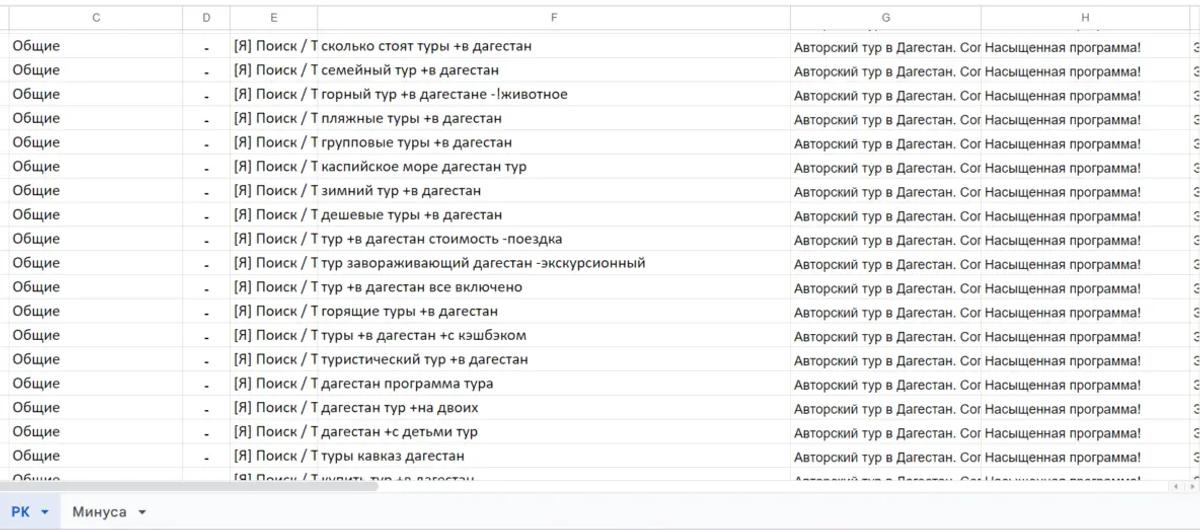1200x530 pixels.
Task: Select column C header
Action: [x=95, y=17]
